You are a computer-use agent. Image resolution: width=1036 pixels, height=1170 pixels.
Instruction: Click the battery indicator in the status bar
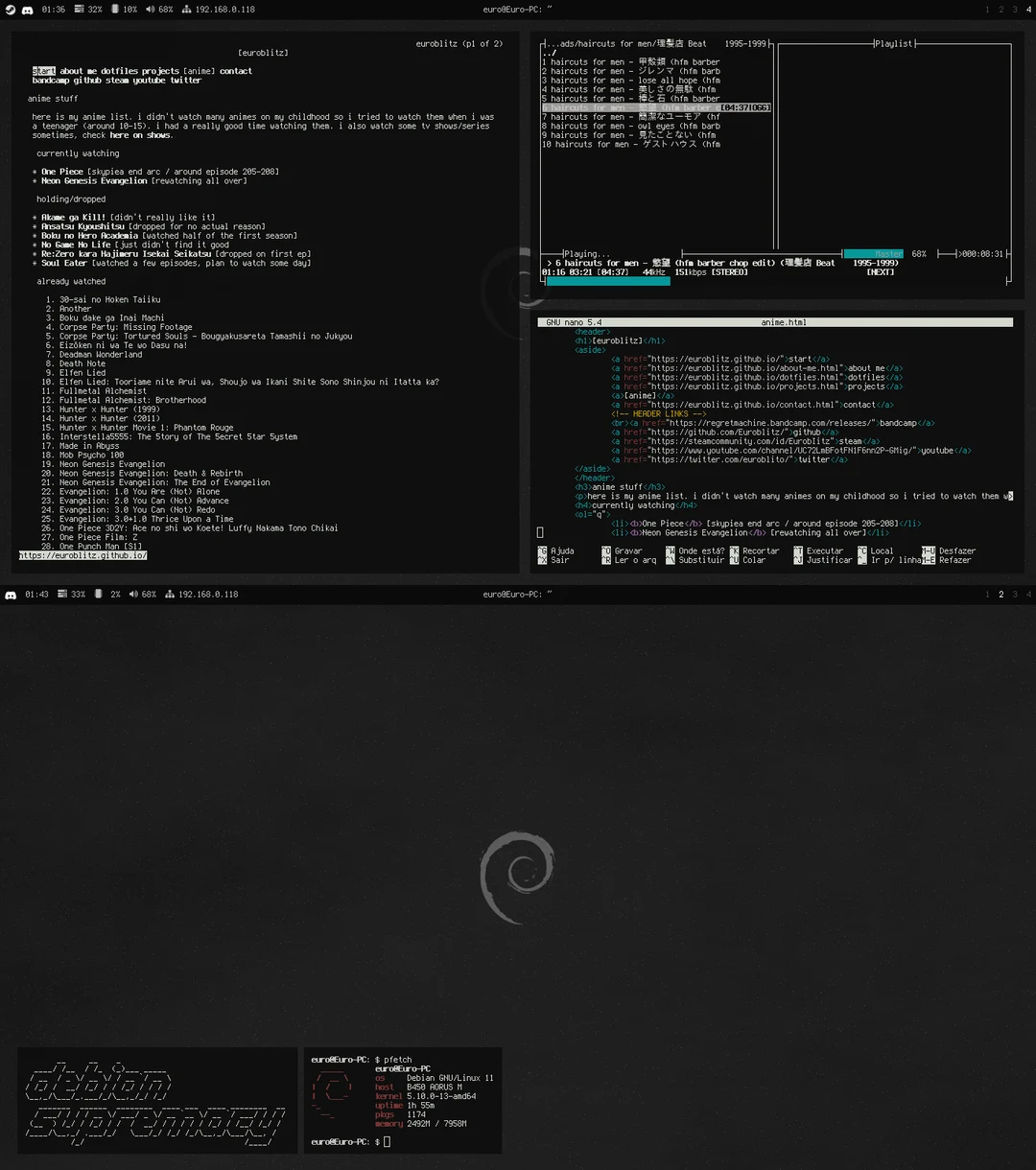click(115, 10)
